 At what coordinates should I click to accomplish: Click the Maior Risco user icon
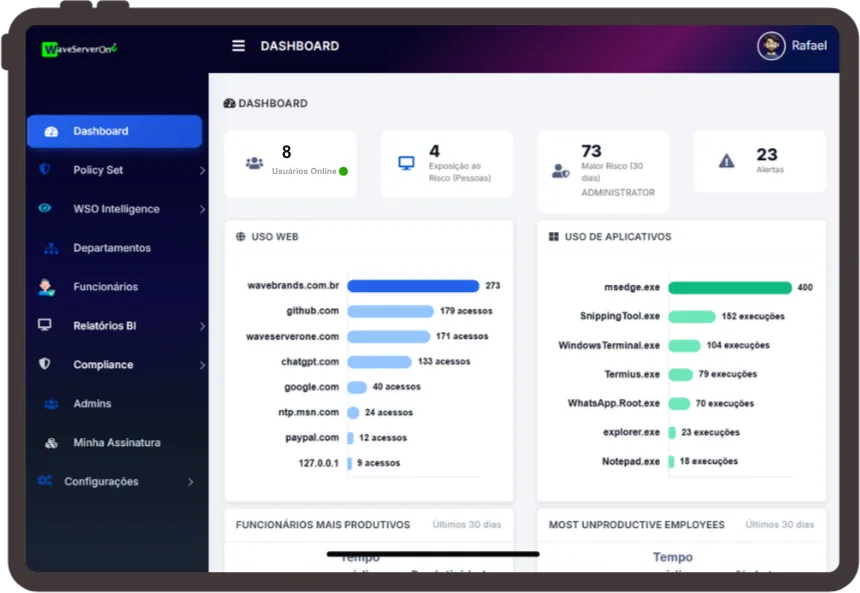560,170
